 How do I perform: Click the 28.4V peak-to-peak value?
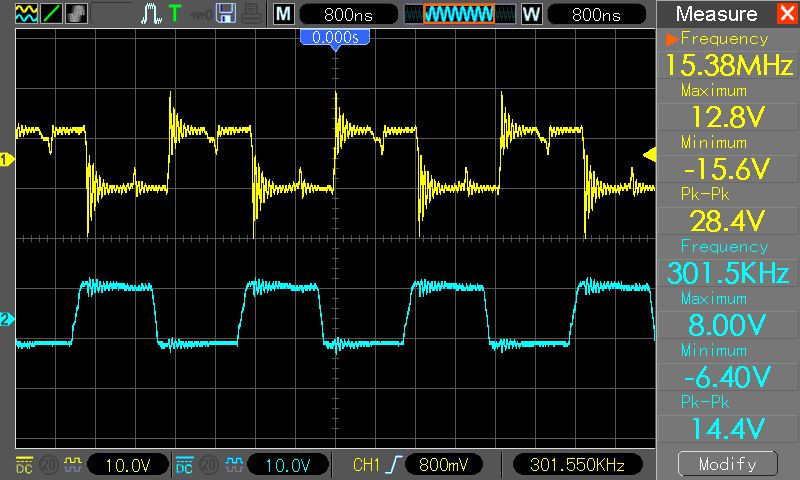point(729,221)
